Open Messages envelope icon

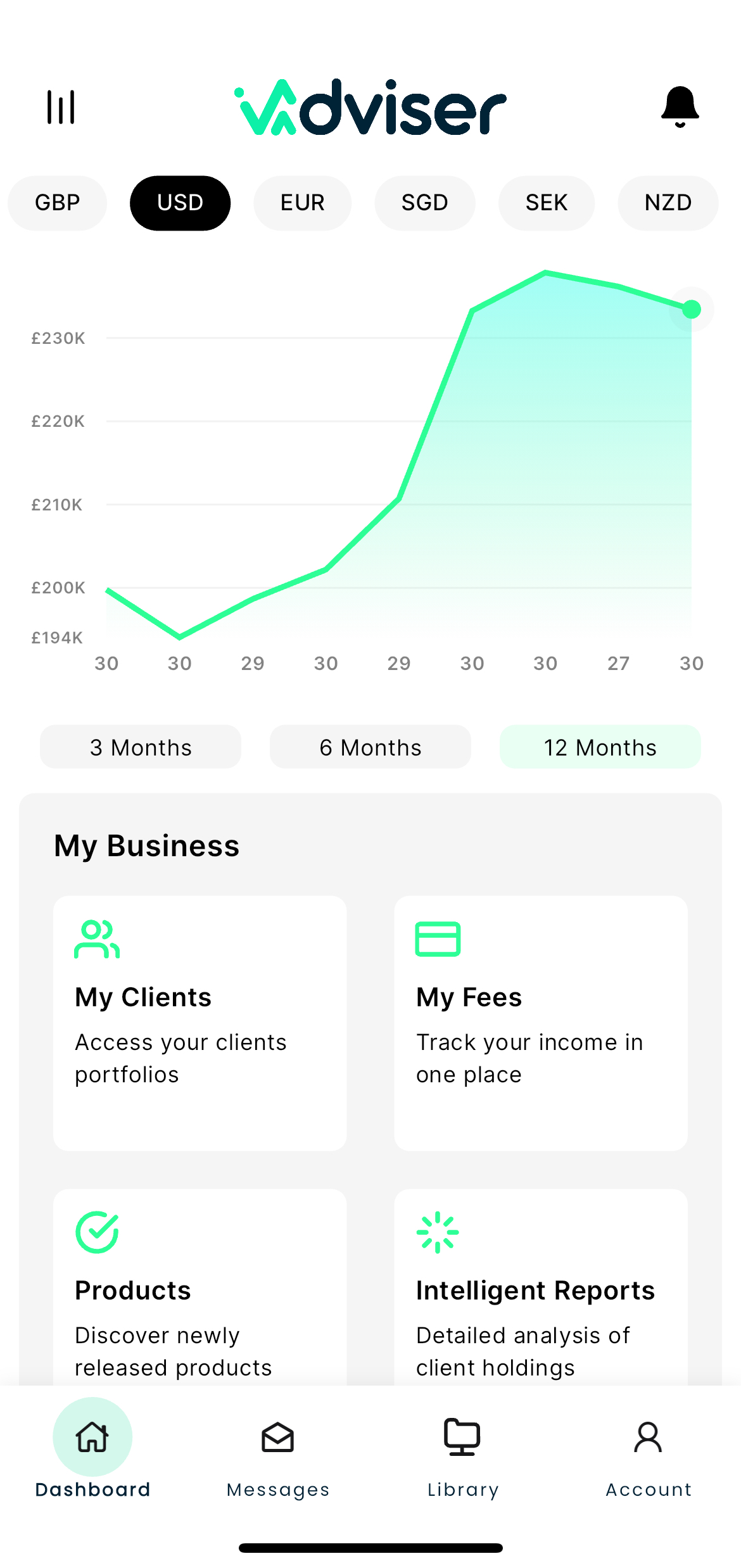pyautogui.click(x=278, y=1437)
